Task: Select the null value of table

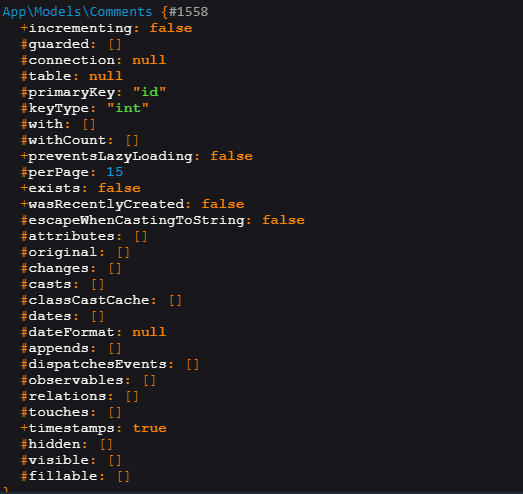Action: 106,76
